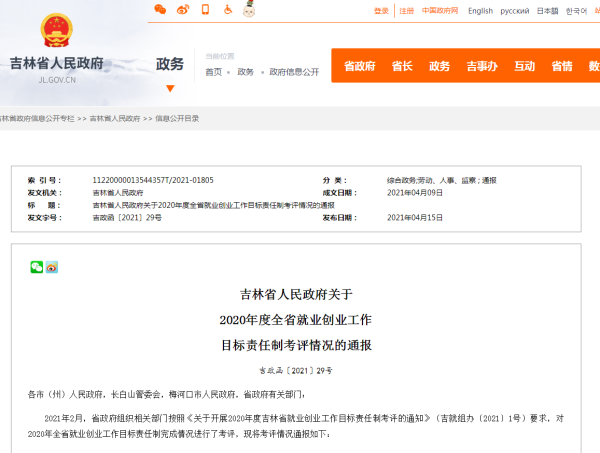Open the 省情 navigation item
This screenshot has width=600, height=453.
[x=562, y=66]
